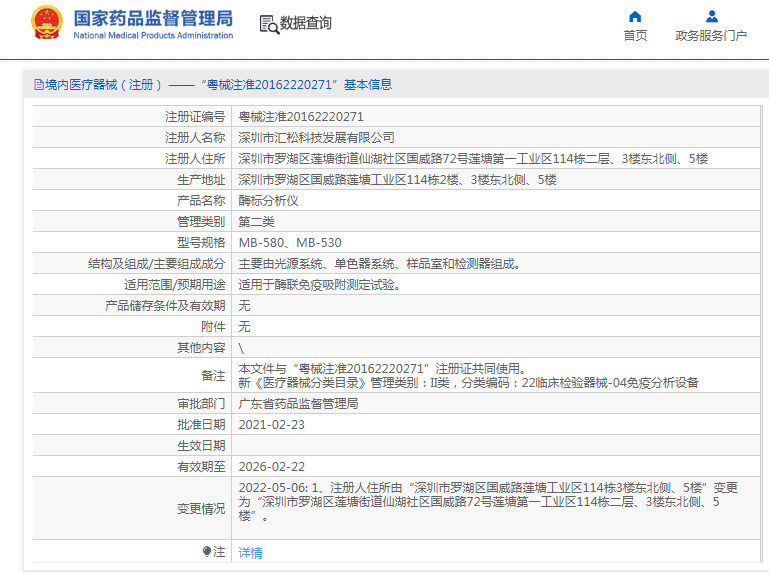
Task: Click 适用于酶联免疫吸附测定试验 value
Action: [x=319, y=285]
